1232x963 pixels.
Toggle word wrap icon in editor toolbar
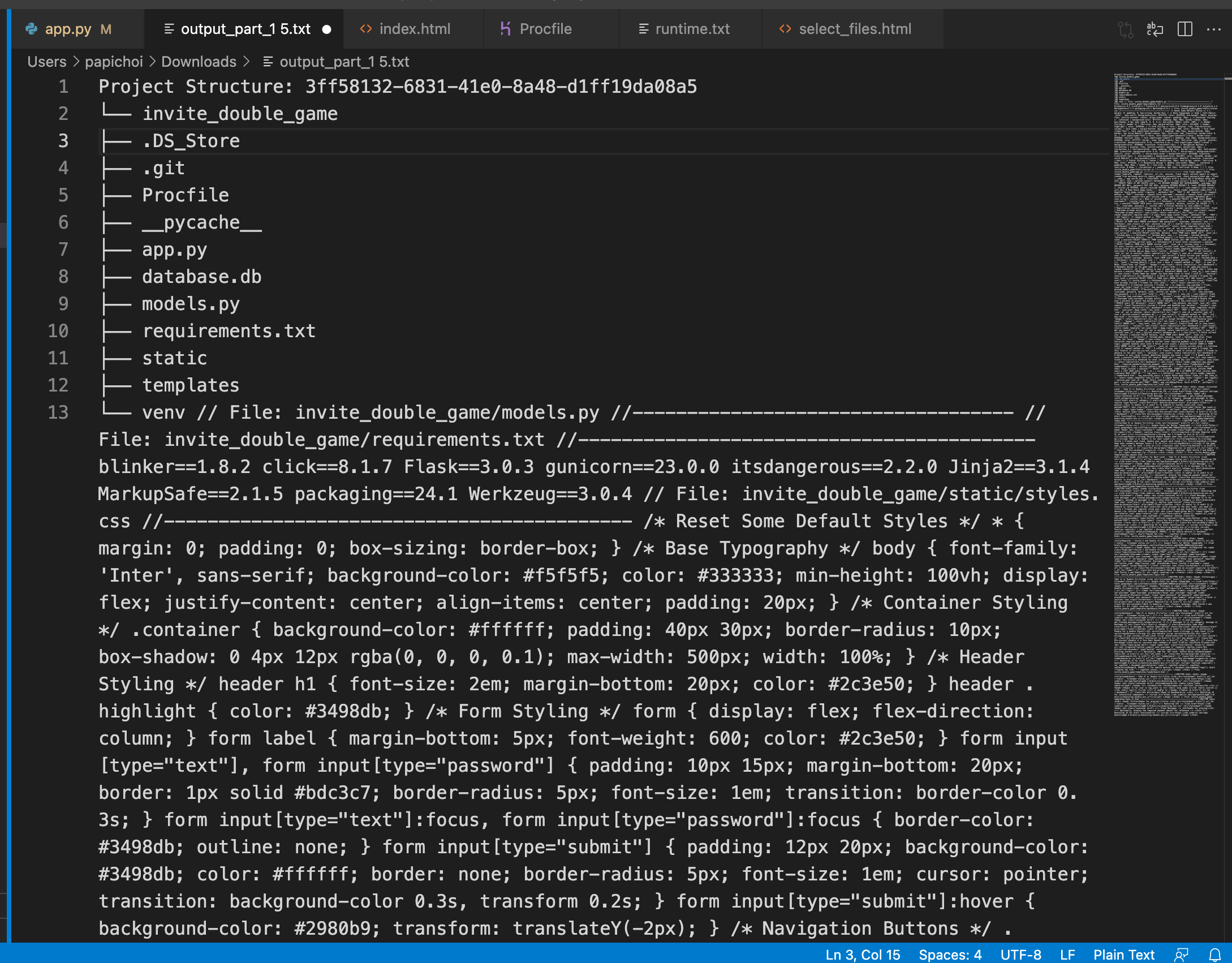1155,29
